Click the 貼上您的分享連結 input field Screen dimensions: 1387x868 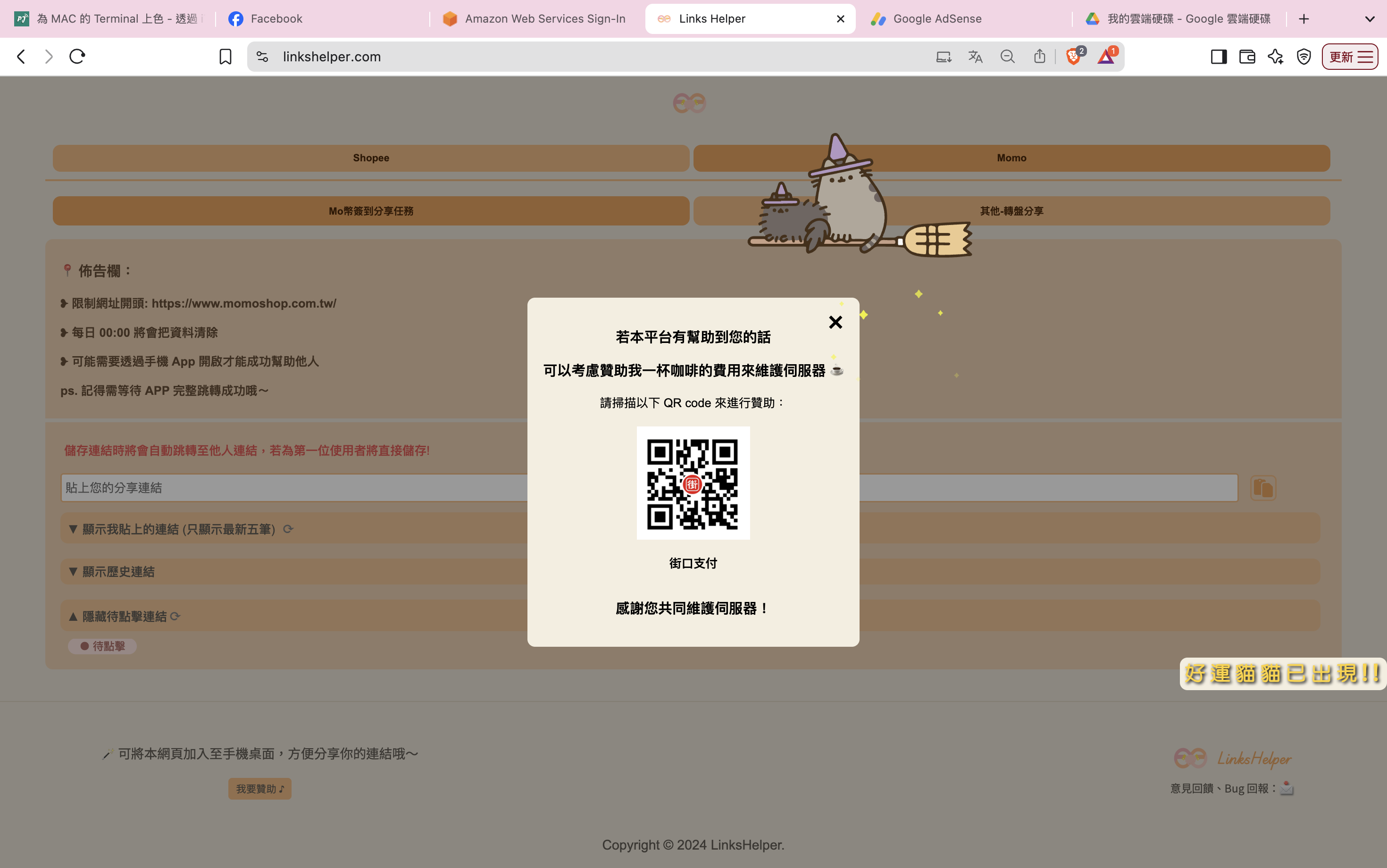(649, 487)
